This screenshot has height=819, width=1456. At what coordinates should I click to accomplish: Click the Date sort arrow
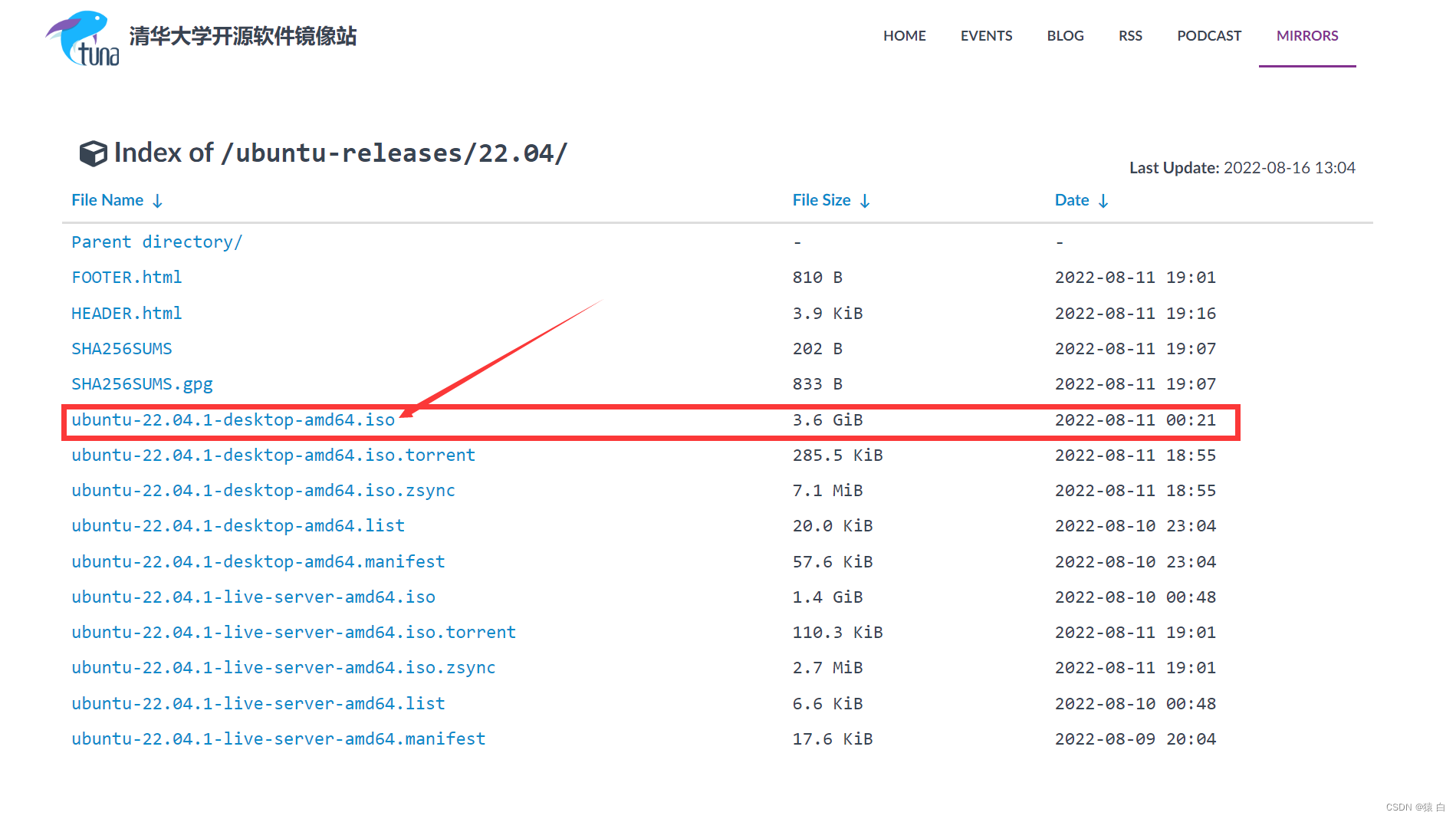pyautogui.click(x=1103, y=201)
